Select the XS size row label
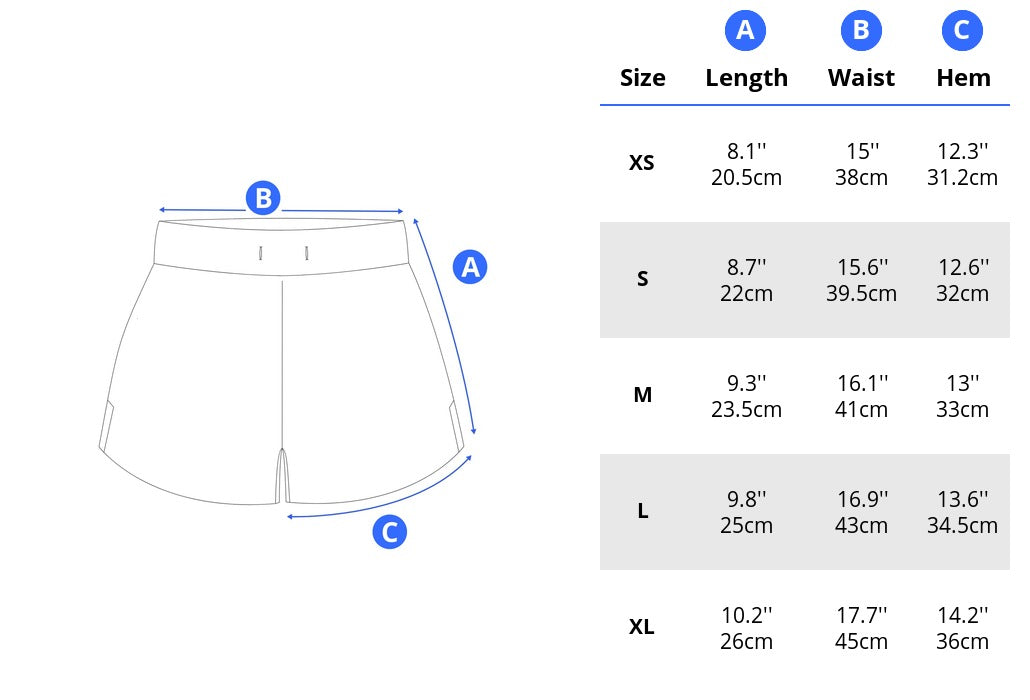 click(642, 163)
